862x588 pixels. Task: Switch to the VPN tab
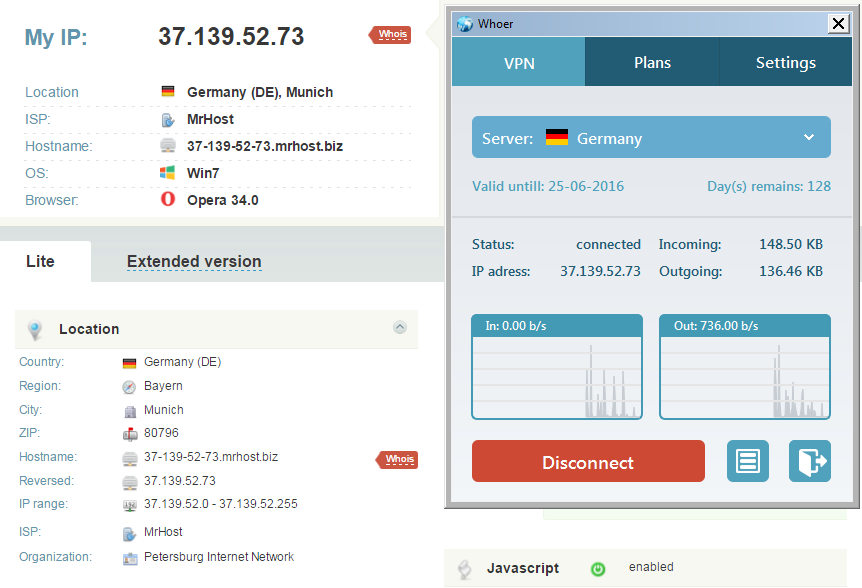pyautogui.click(x=518, y=62)
